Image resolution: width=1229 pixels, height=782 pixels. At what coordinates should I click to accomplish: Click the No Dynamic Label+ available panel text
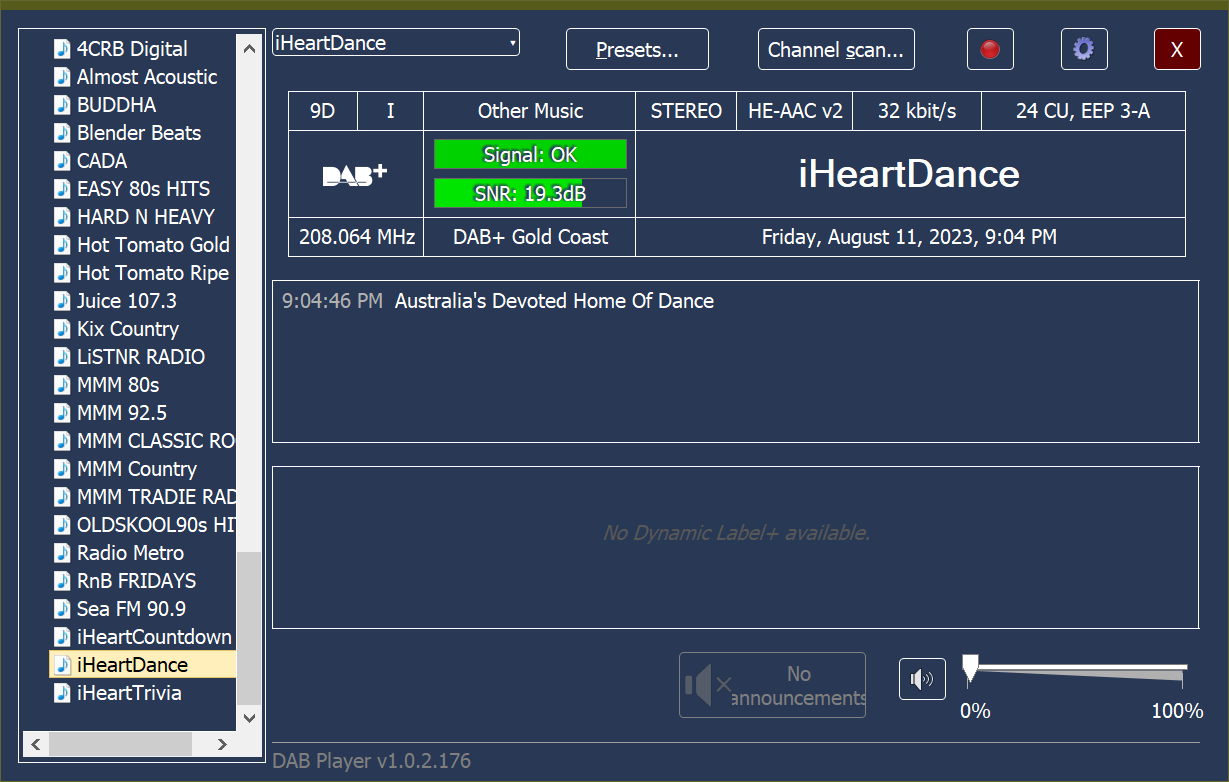[736, 533]
